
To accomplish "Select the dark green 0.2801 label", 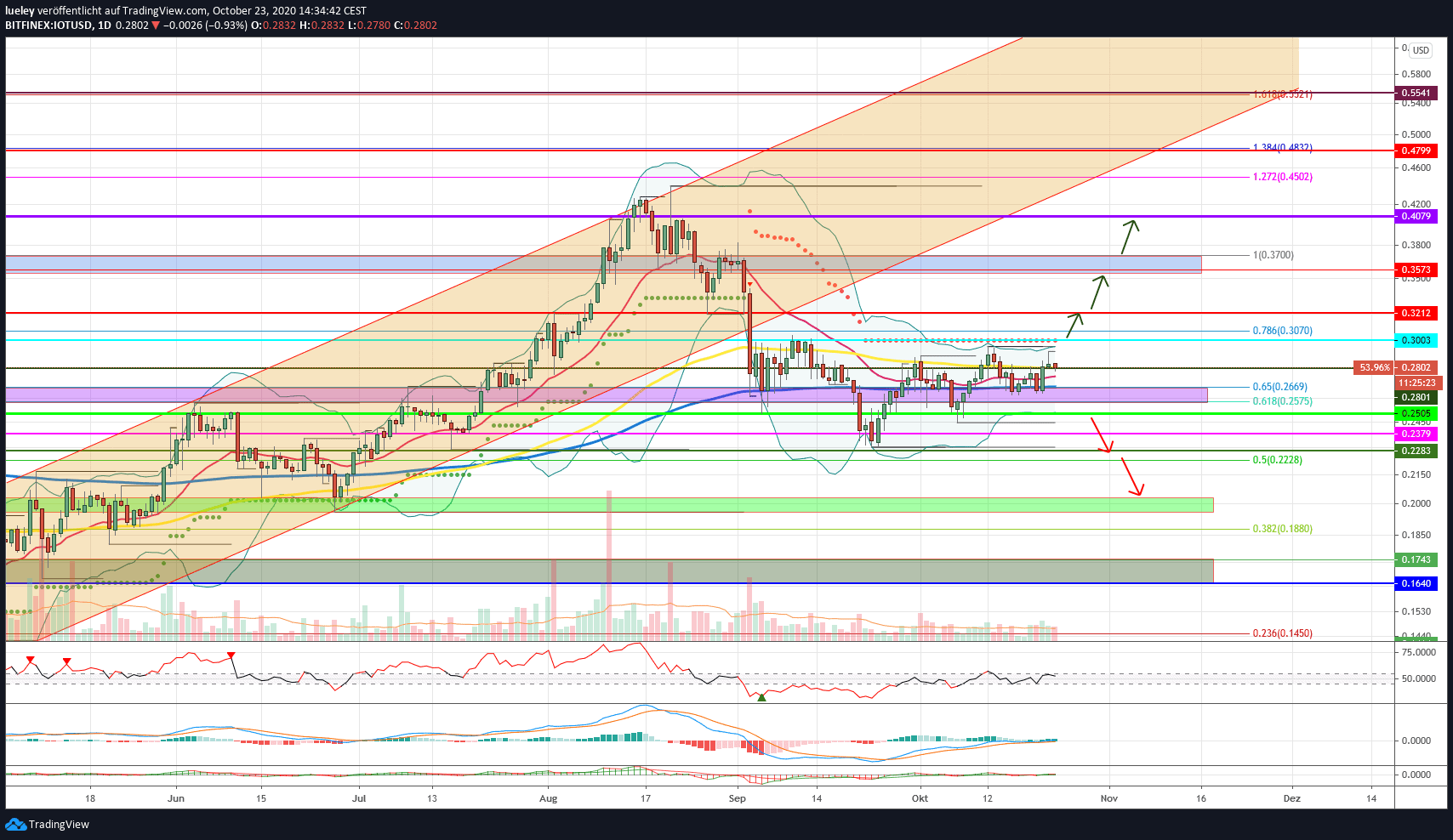I will click(1416, 397).
